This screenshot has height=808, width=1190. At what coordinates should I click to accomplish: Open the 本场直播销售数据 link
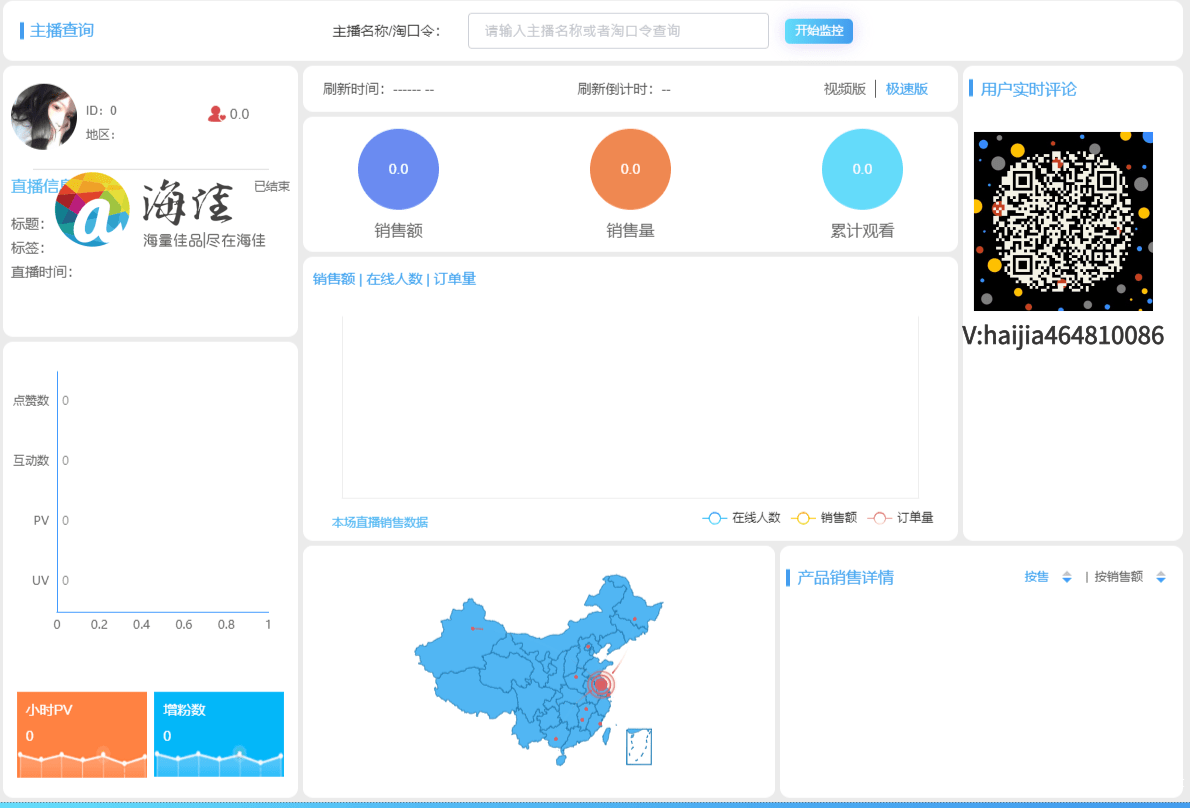[x=380, y=522]
